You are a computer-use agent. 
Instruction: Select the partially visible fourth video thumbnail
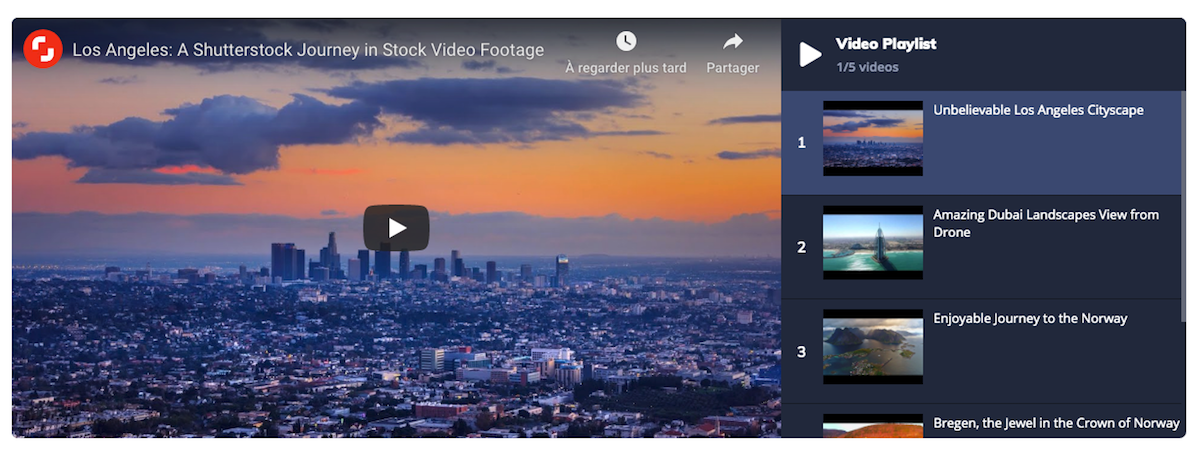coord(873,426)
